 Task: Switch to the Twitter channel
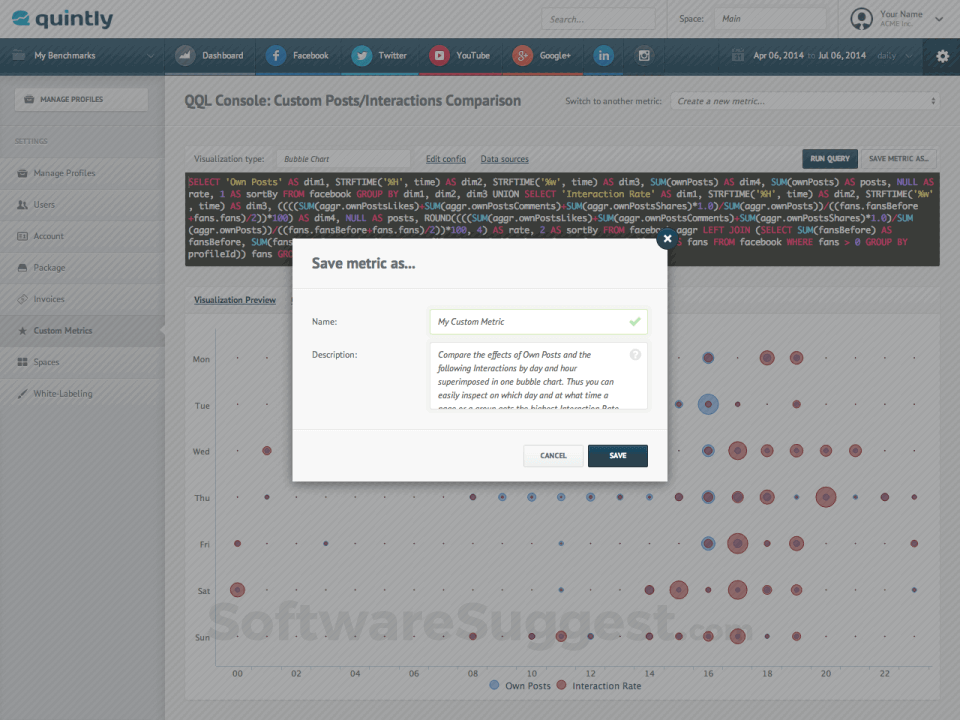(x=380, y=57)
